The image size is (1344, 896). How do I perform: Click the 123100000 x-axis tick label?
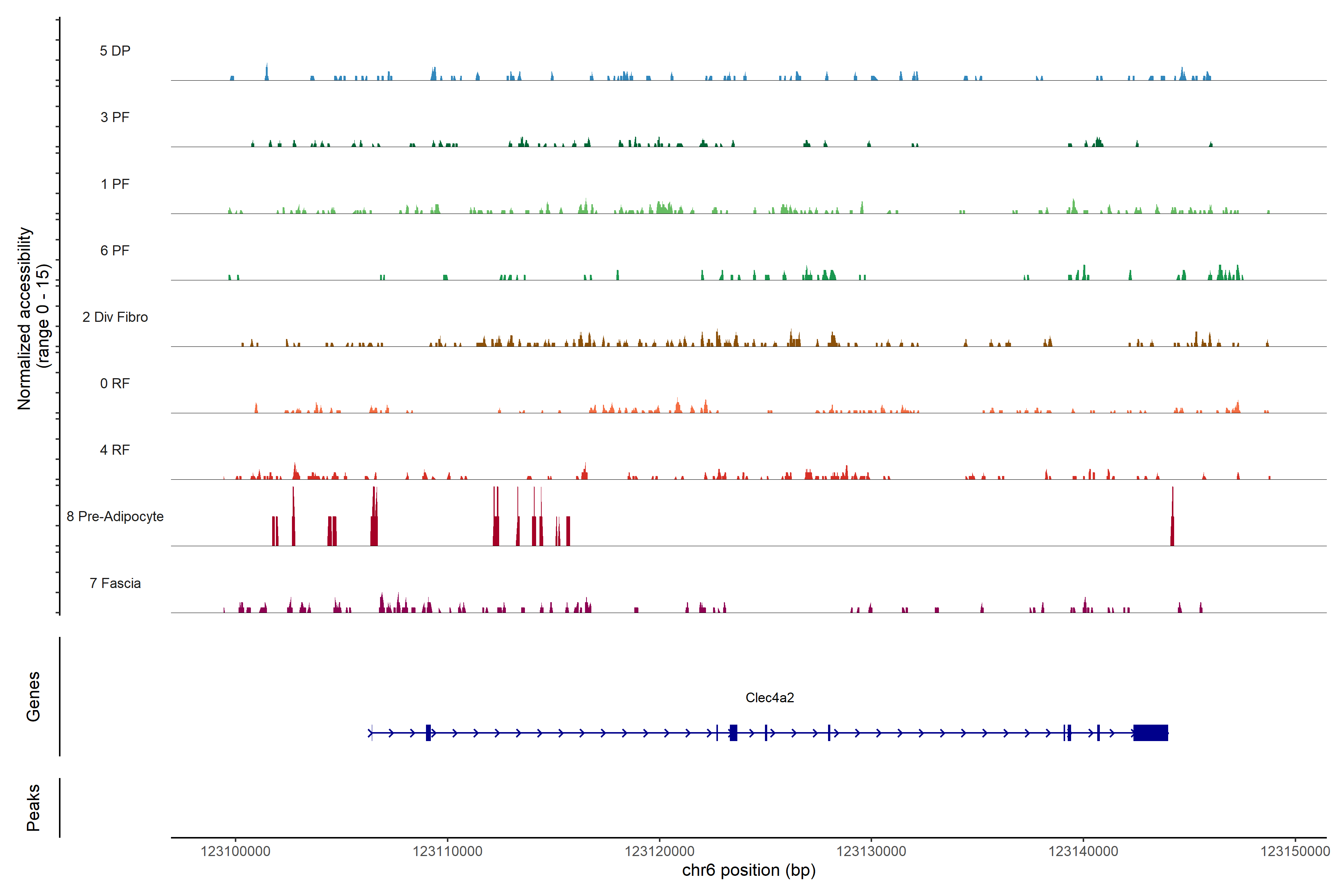pyautogui.click(x=236, y=851)
